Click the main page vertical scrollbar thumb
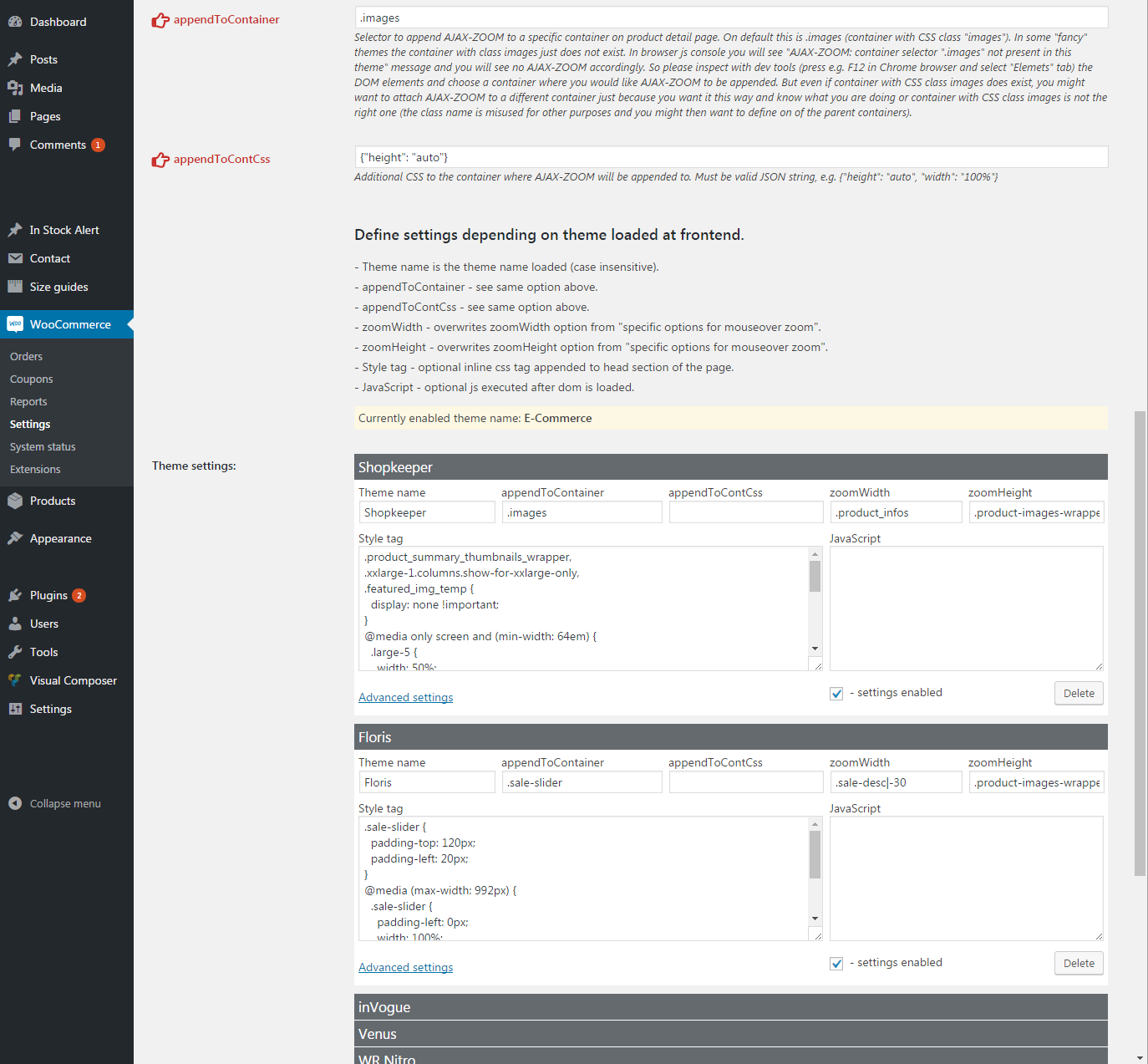Image resolution: width=1148 pixels, height=1064 pixels. (x=1140, y=644)
